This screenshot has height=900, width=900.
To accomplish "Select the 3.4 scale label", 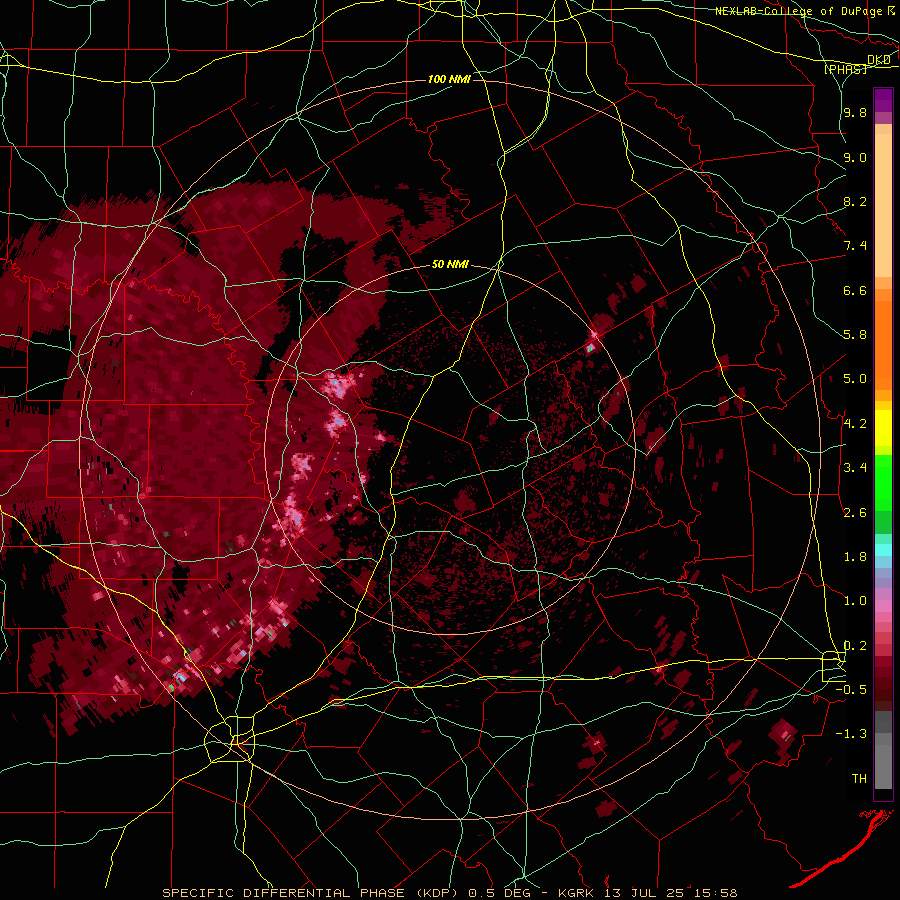I will [x=855, y=468].
